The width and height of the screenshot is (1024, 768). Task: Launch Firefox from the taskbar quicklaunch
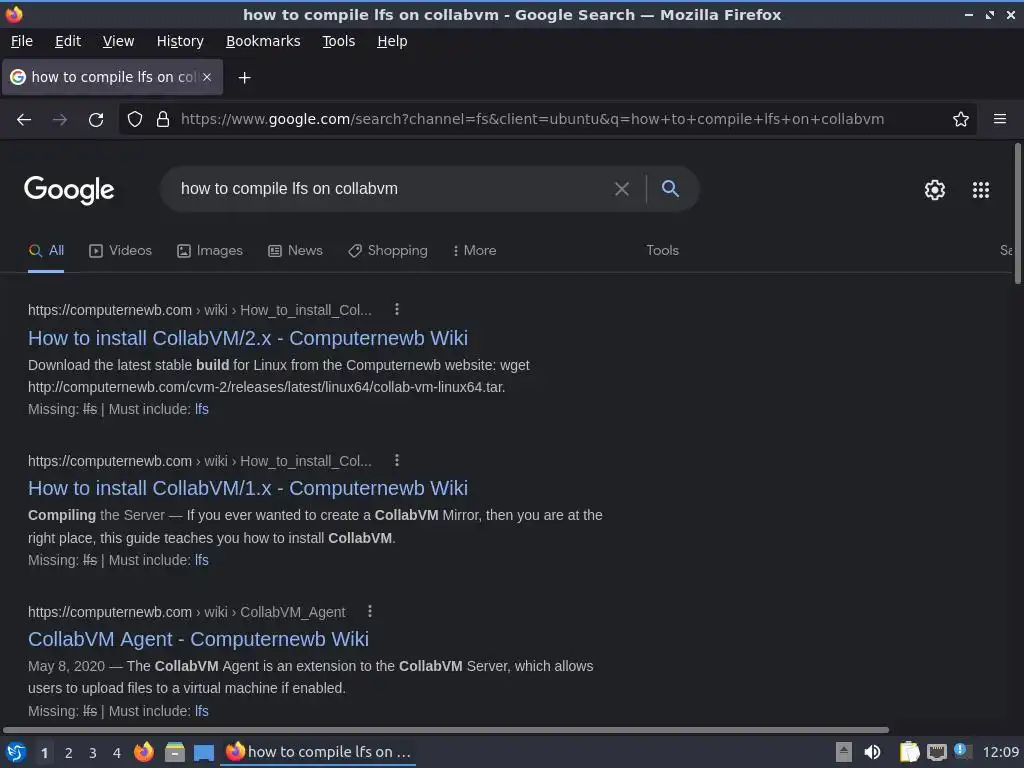coord(144,752)
